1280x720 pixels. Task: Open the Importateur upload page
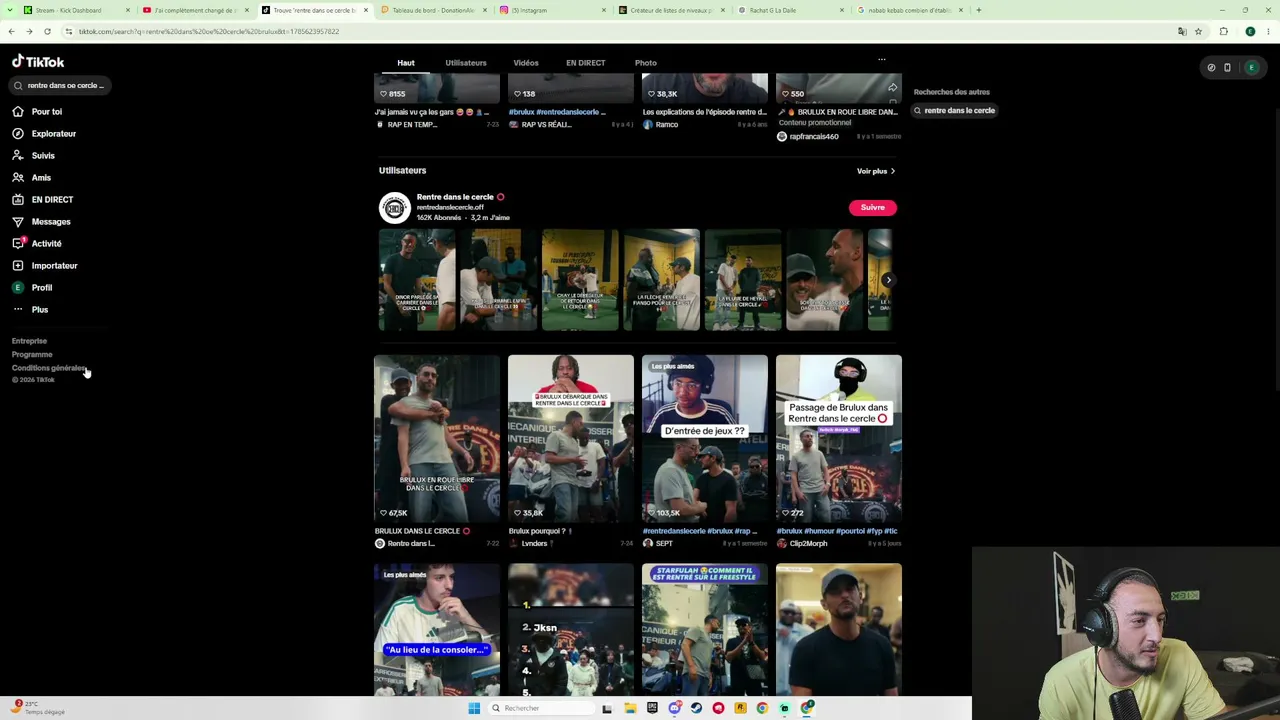(44, 265)
